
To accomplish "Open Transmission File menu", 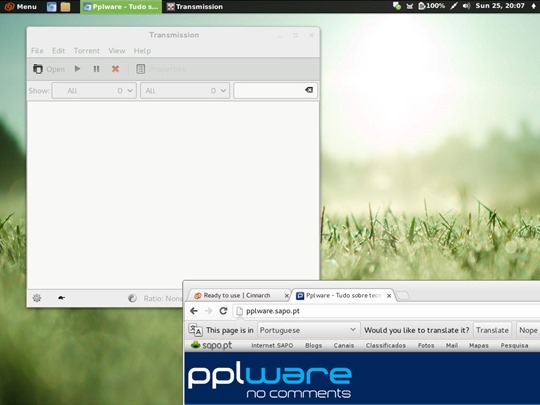I will (37, 51).
